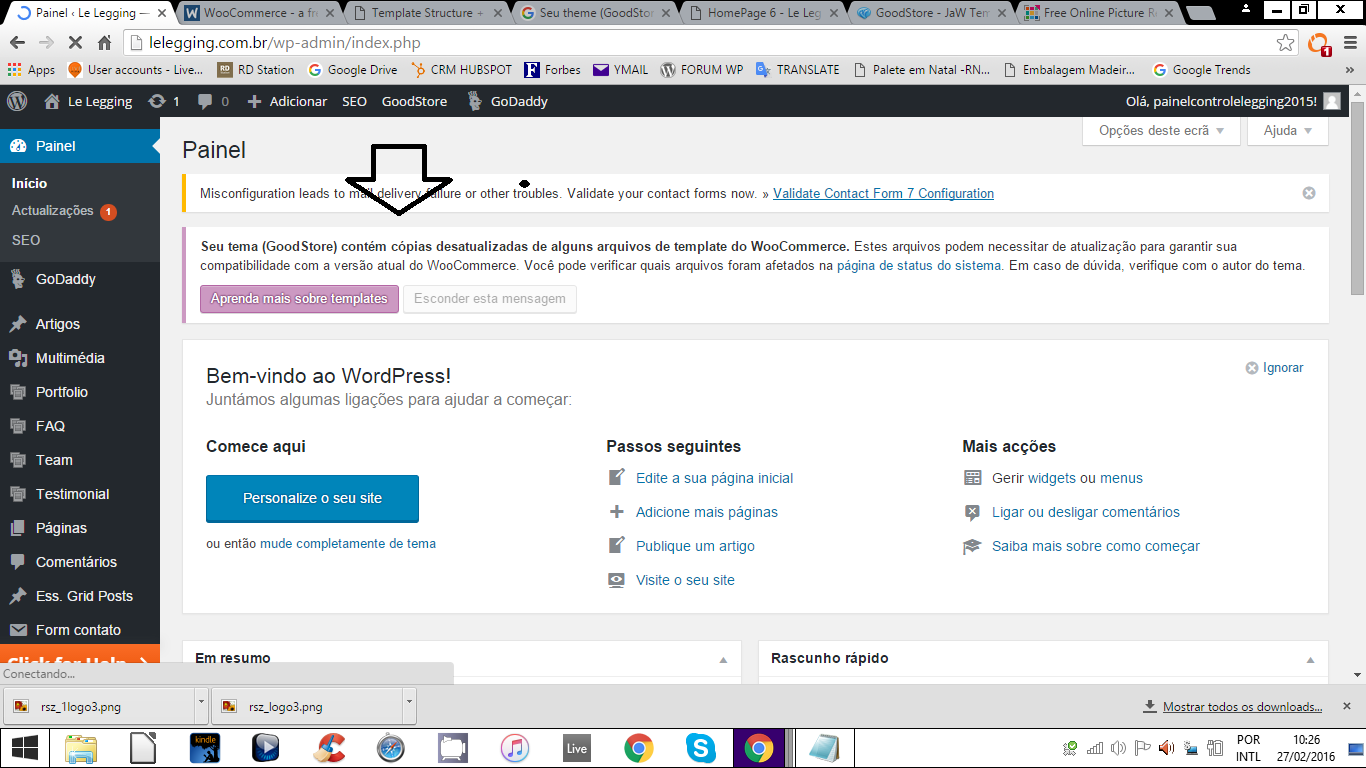Screen dimensions: 1366x768
Task: Open the painelcontrolelegging2015 user profile menu
Action: (x=1233, y=101)
